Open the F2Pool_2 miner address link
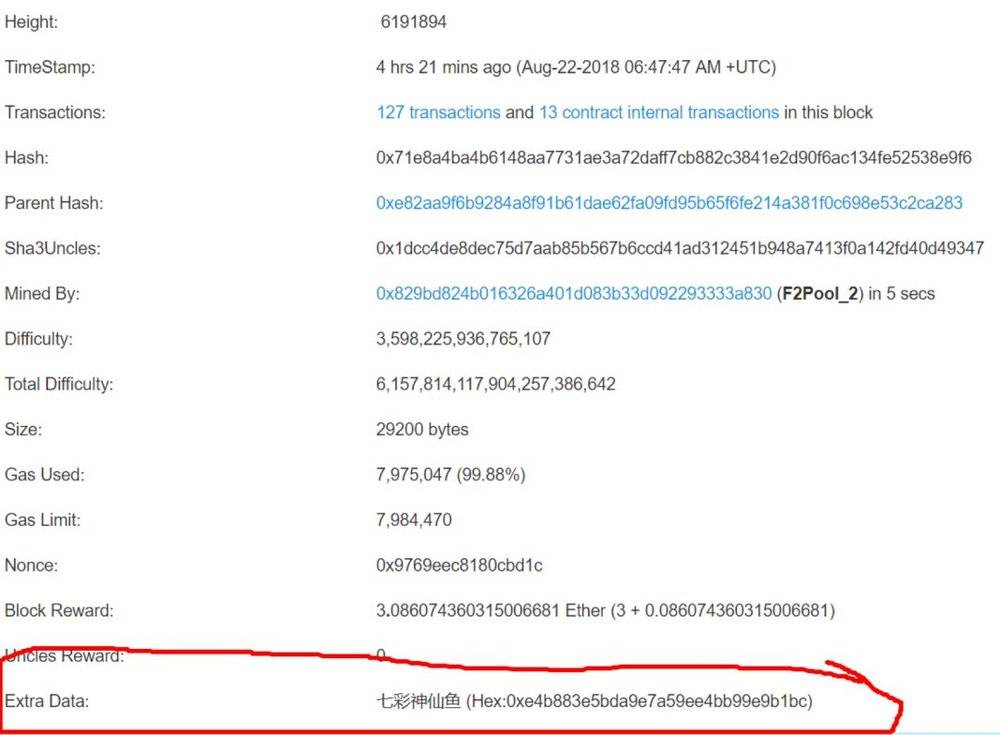This screenshot has width=1000, height=735. [573, 293]
